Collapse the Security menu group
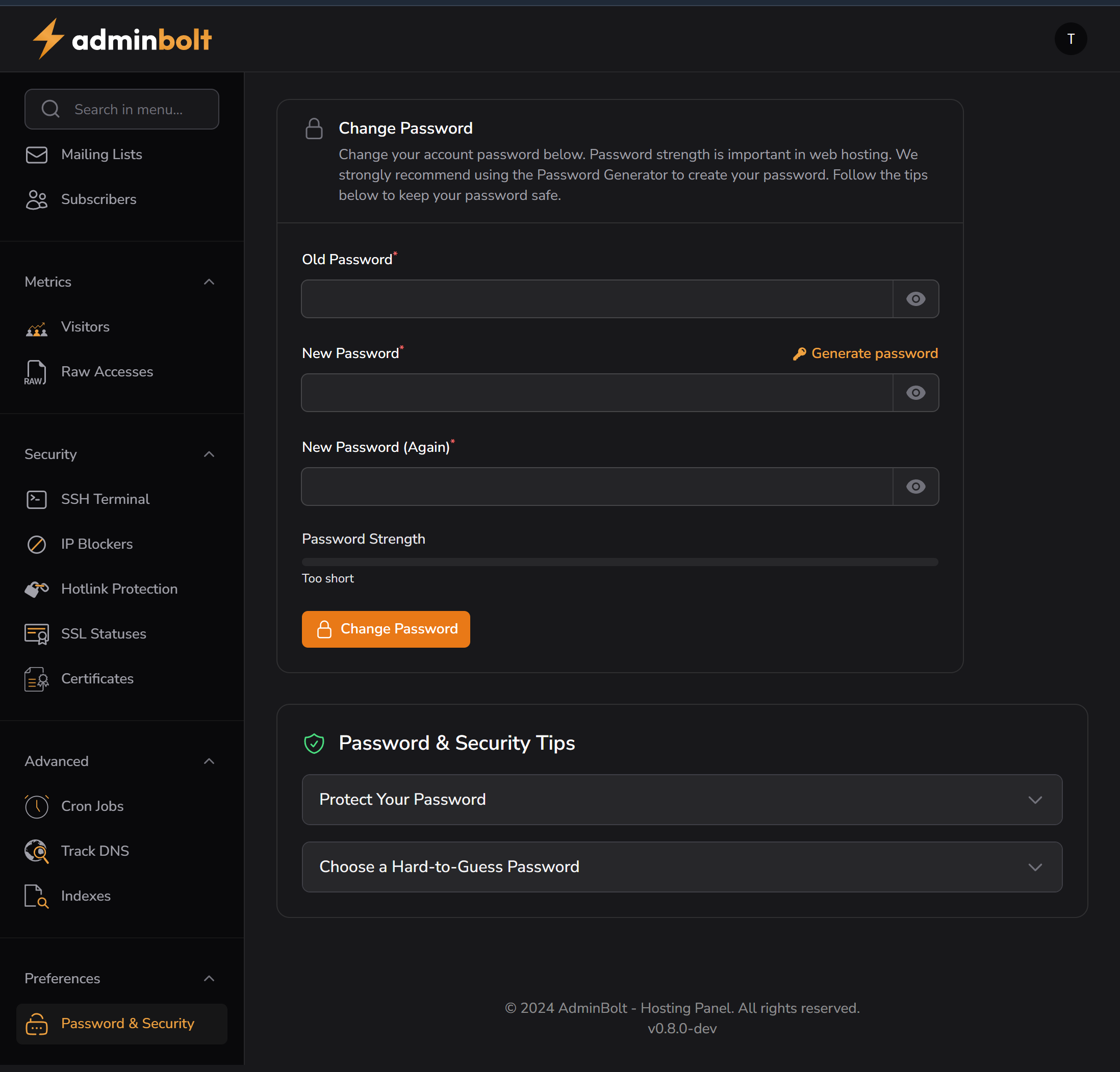Image resolution: width=1120 pixels, height=1072 pixels. point(209,454)
